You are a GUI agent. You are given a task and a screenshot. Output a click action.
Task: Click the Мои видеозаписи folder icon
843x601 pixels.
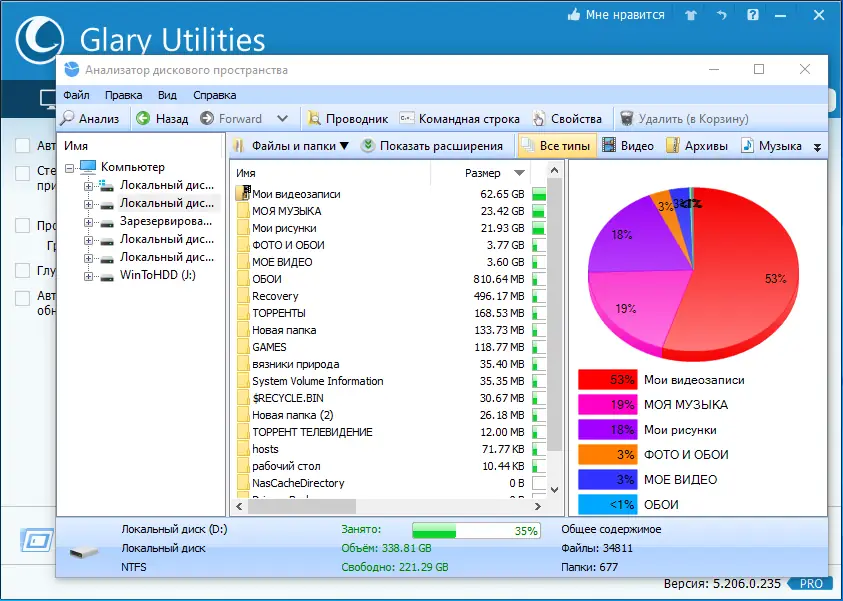(244, 194)
